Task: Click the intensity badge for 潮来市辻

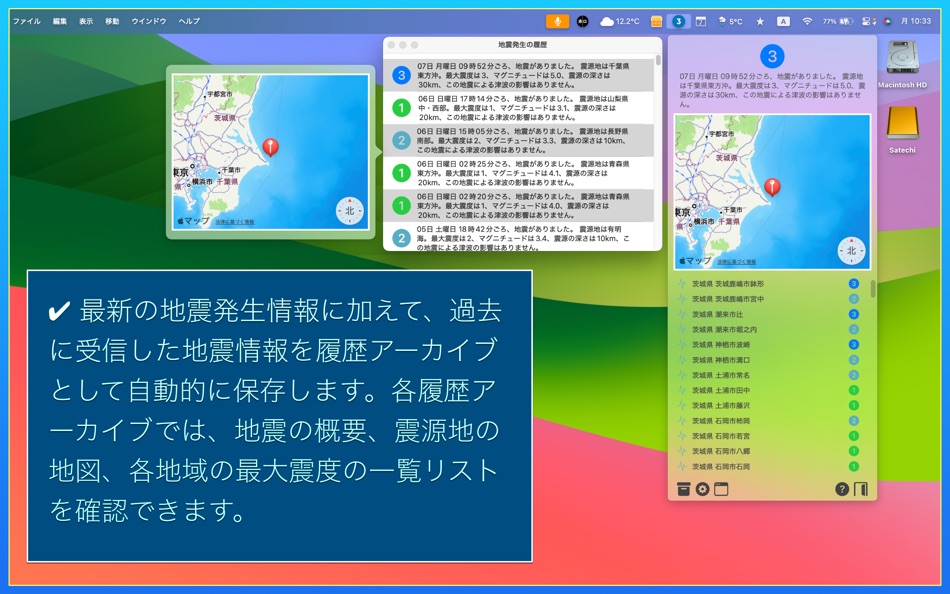Action: [854, 314]
